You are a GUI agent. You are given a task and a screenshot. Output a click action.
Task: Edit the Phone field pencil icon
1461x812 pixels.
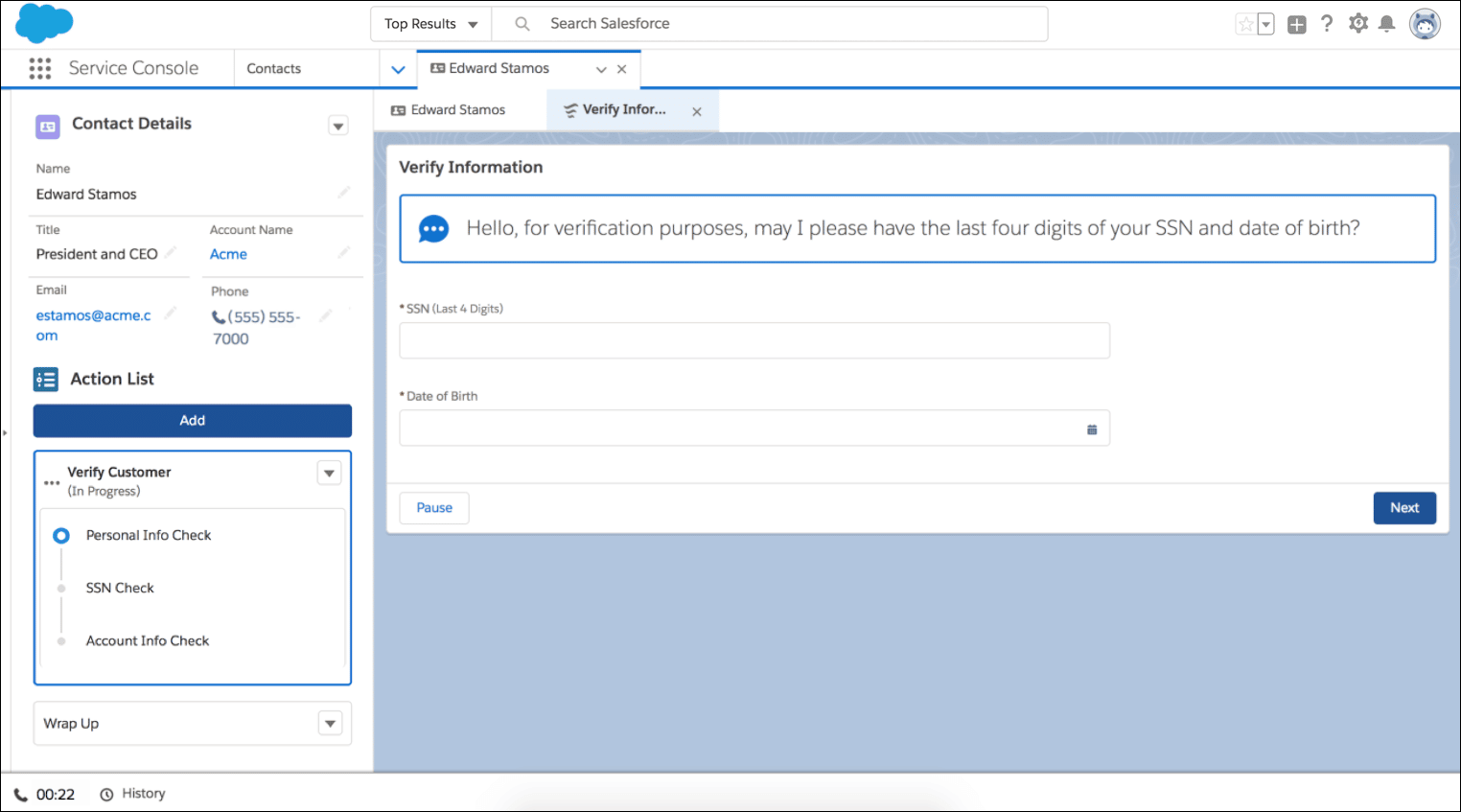click(326, 314)
